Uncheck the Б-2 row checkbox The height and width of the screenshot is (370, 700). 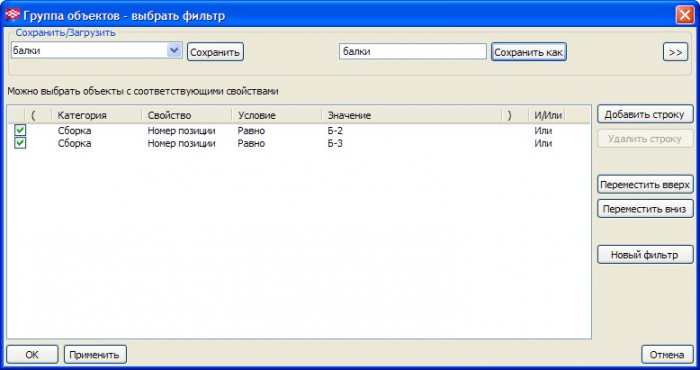coord(20,130)
